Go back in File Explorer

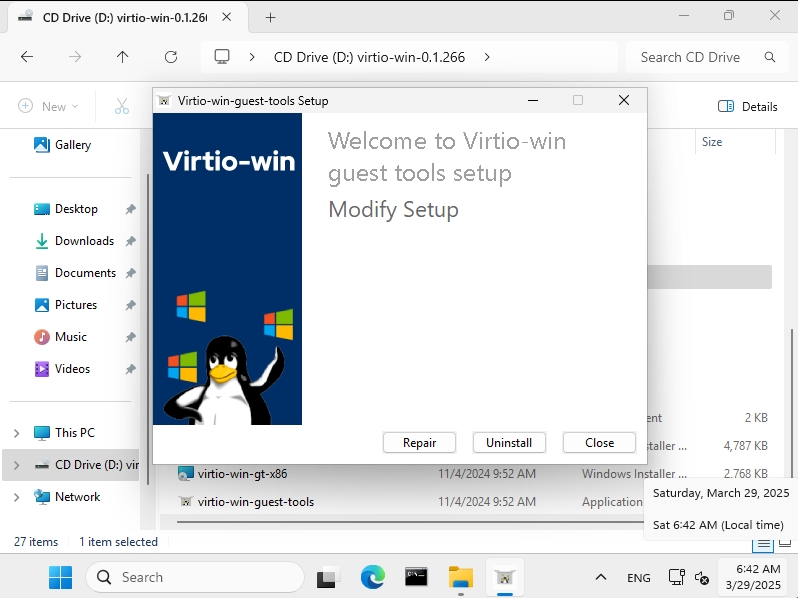[27, 57]
